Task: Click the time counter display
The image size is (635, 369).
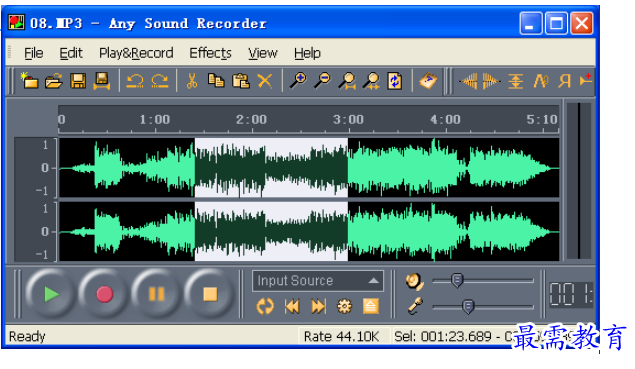Action: click(571, 294)
